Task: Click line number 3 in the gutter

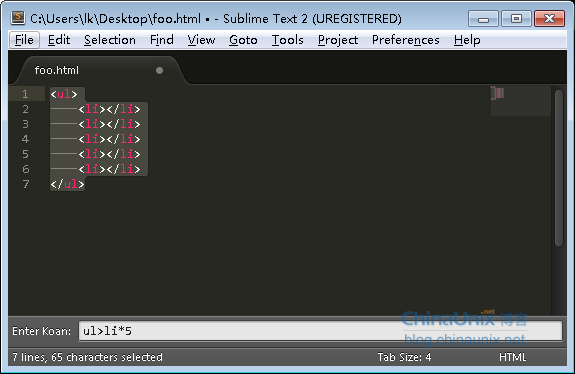Action: (25, 124)
